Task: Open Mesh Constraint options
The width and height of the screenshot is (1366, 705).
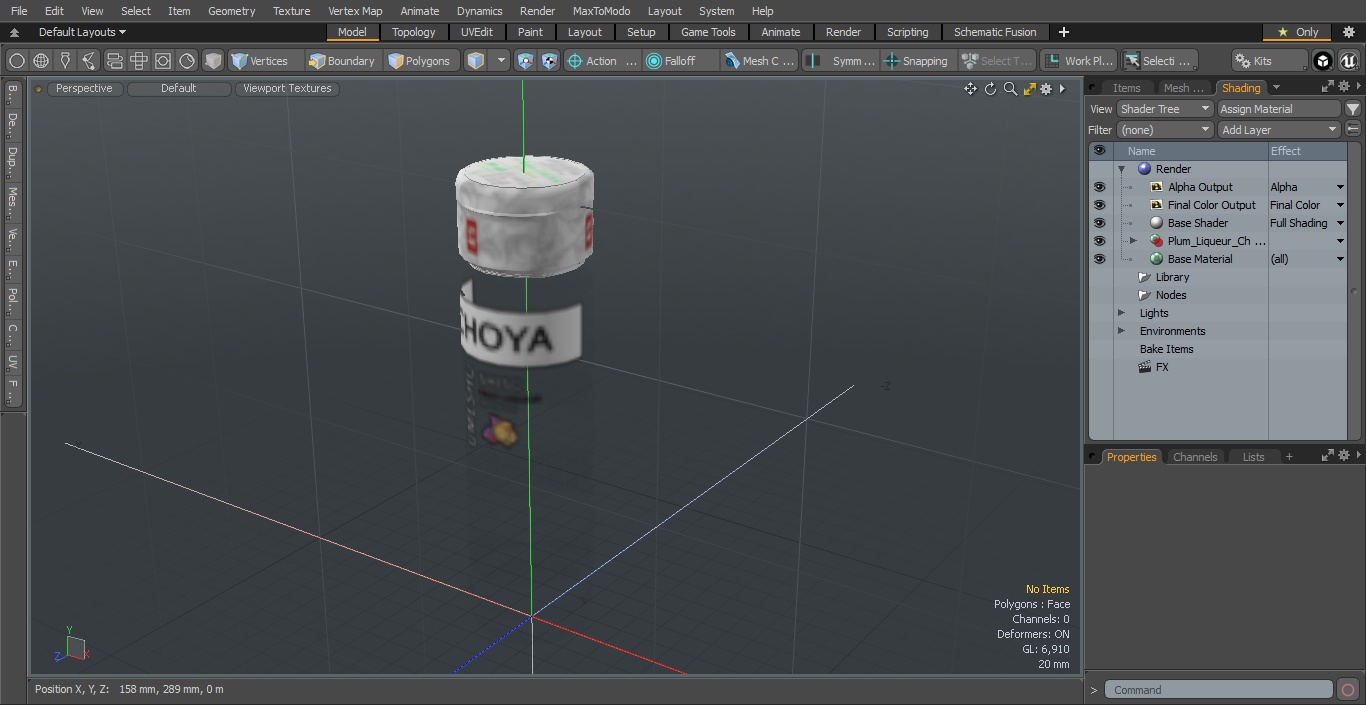Action: [760, 61]
